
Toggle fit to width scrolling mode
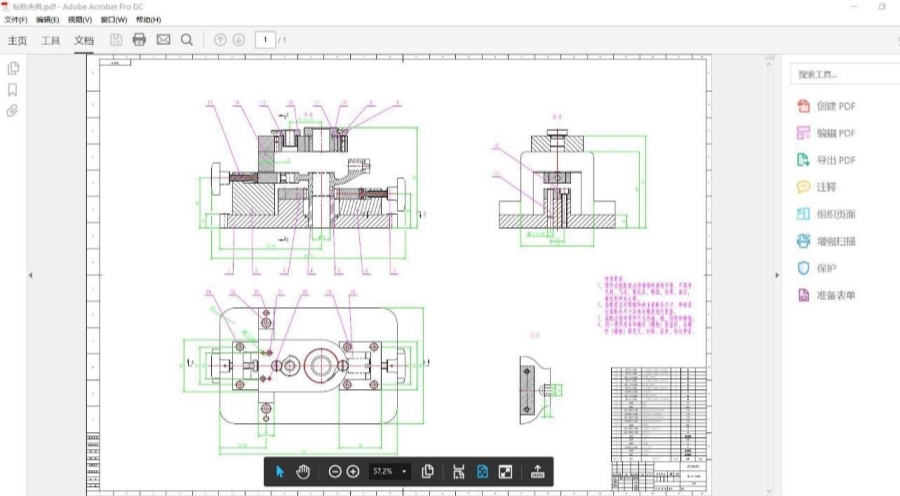459,472
